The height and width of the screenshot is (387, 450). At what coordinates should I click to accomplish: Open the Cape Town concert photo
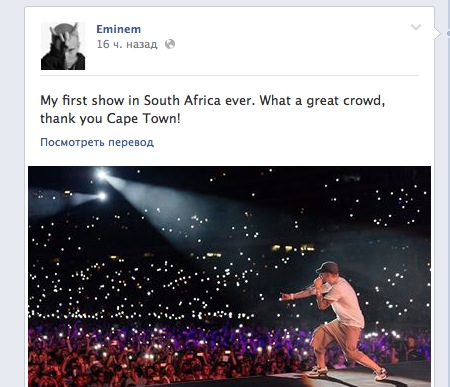pyautogui.click(x=229, y=276)
